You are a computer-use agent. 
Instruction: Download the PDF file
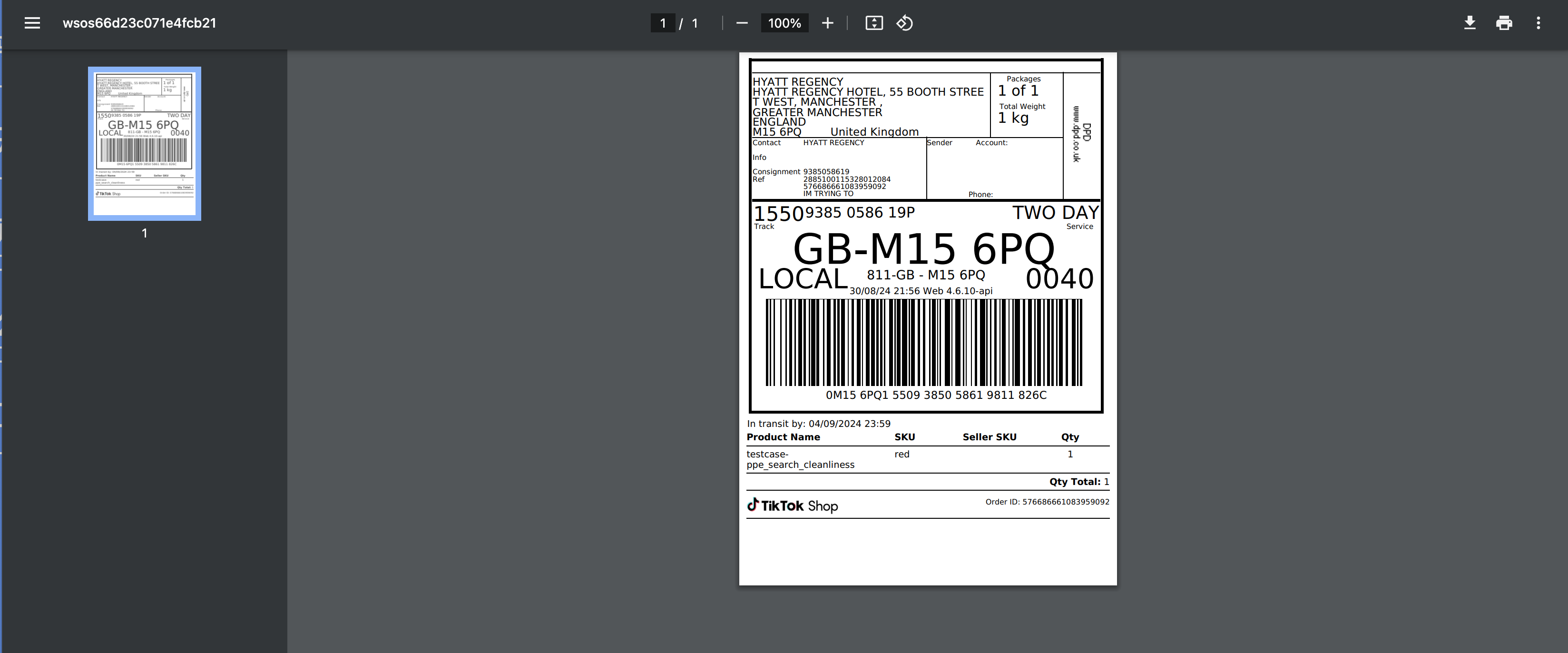(1470, 23)
